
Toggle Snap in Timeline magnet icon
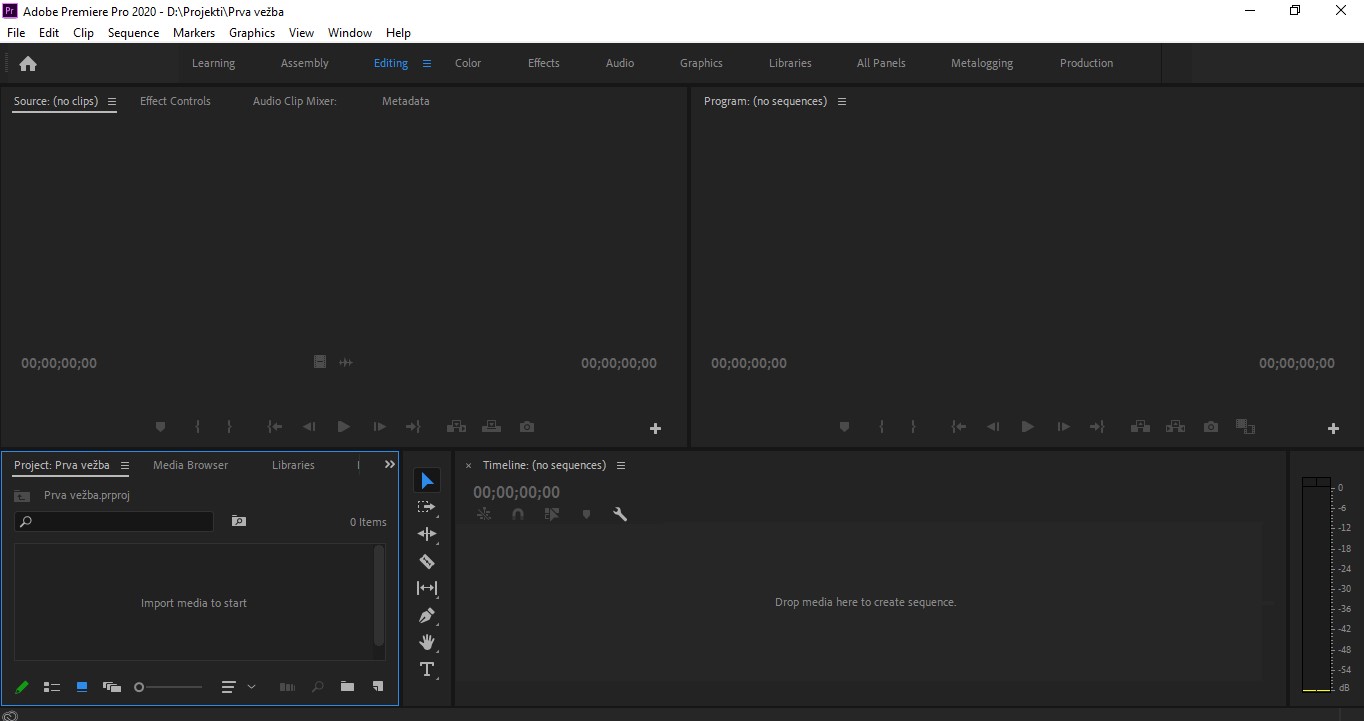click(518, 514)
